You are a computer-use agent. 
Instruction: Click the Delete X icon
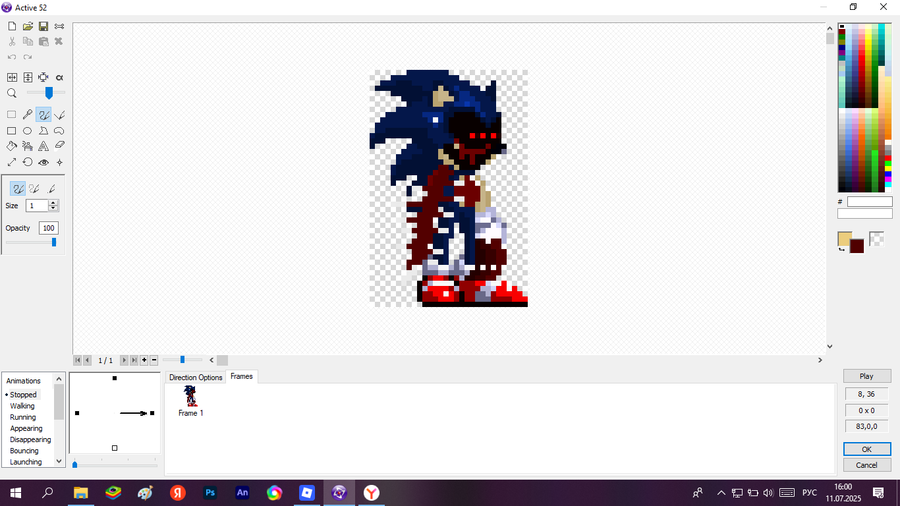pos(59,41)
